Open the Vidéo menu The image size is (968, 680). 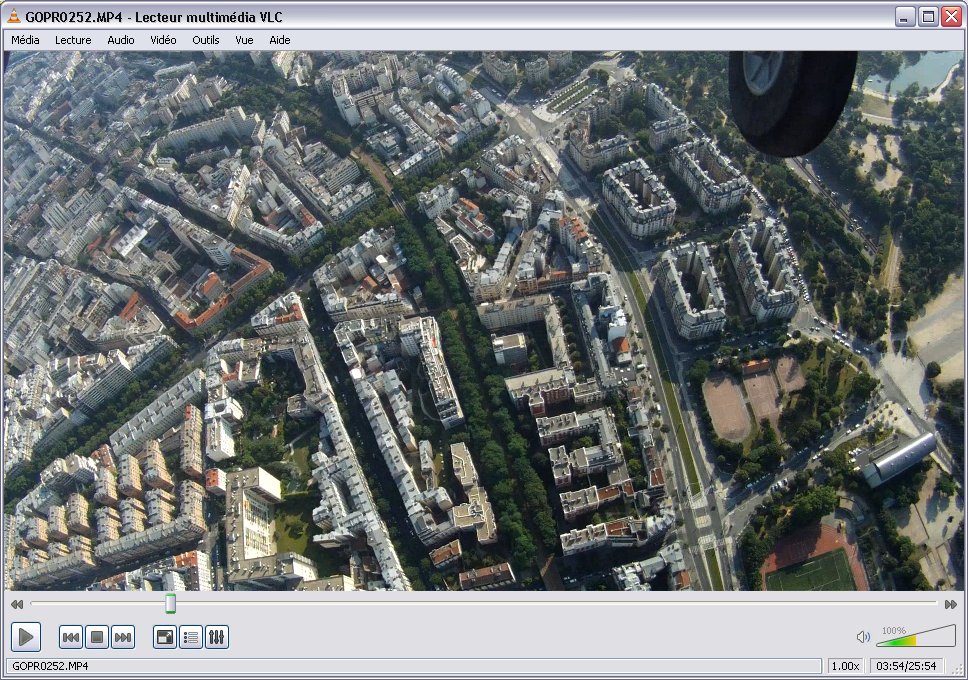click(163, 40)
